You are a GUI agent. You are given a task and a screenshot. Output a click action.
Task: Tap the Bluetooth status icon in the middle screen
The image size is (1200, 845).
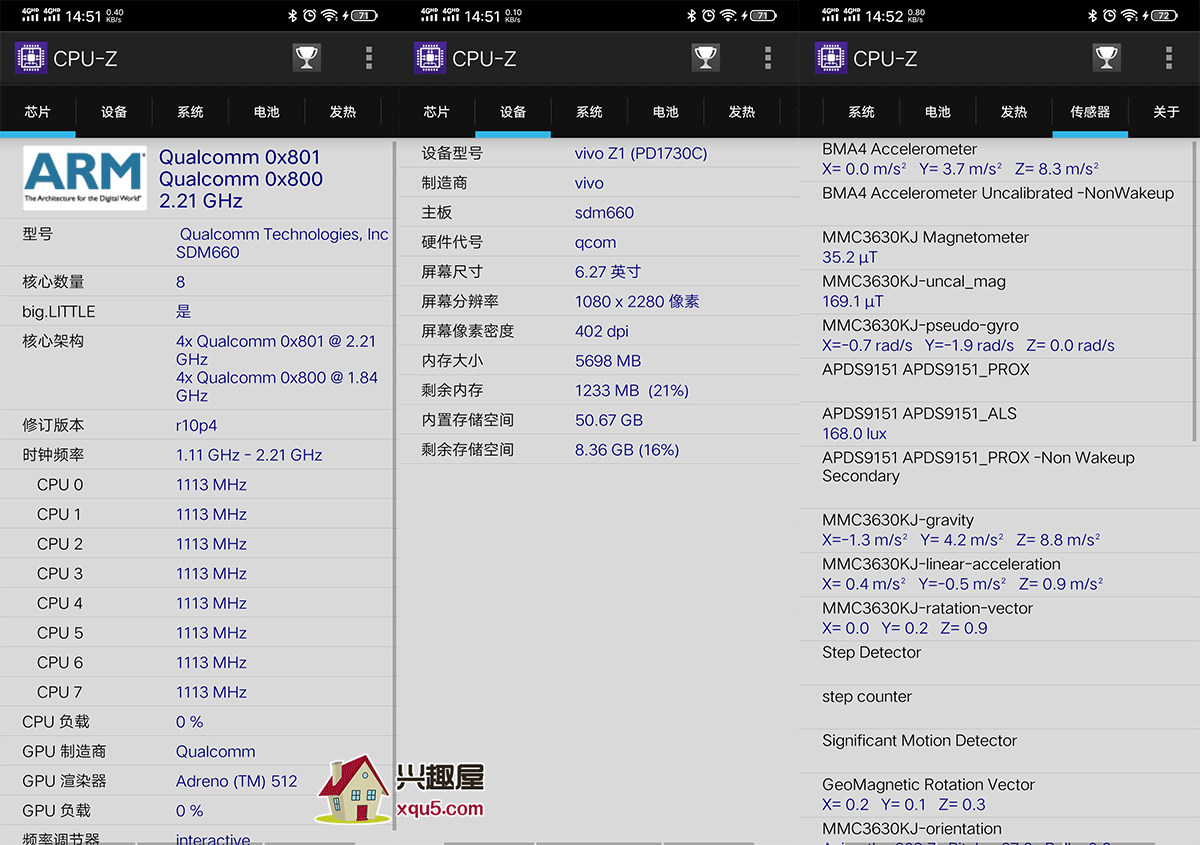click(692, 15)
